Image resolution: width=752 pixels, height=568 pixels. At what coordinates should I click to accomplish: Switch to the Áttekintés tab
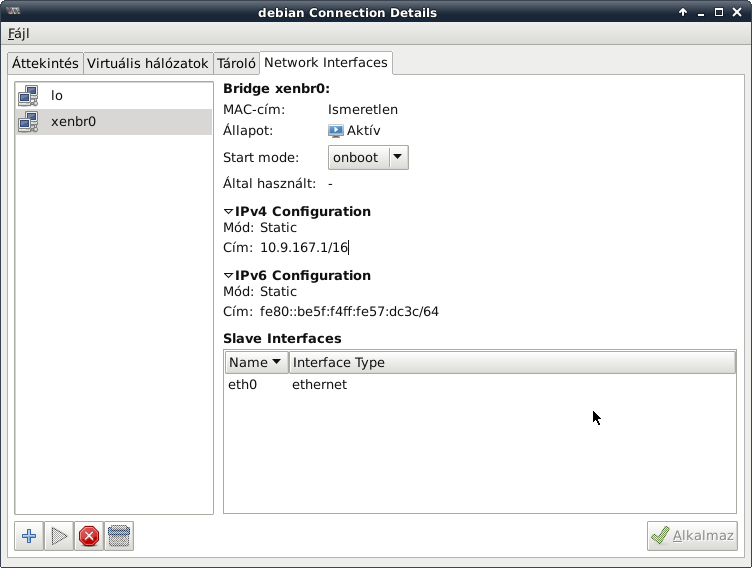click(45, 63)
